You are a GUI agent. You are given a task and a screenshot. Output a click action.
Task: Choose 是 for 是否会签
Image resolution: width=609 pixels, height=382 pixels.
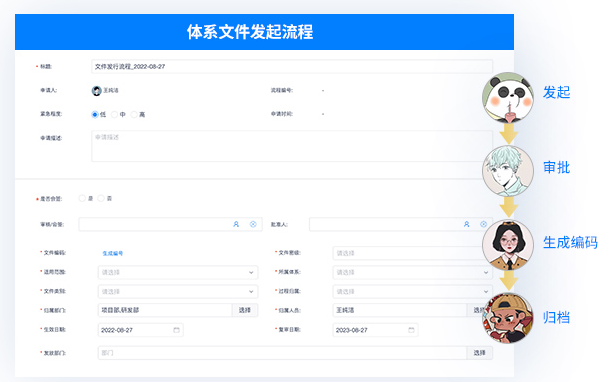[x=82, y=198]
